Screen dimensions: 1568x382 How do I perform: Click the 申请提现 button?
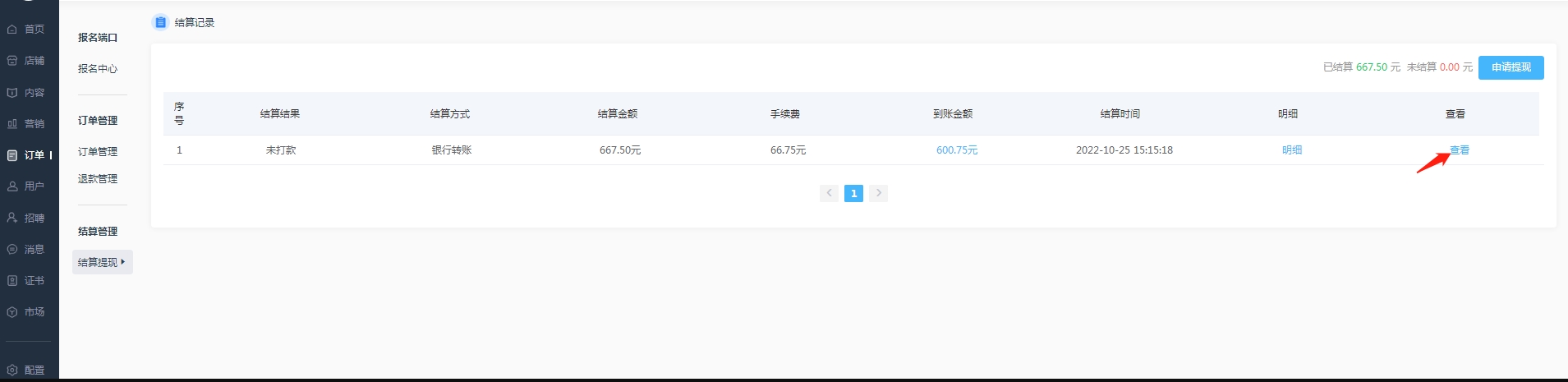(x=1511, y=67)
